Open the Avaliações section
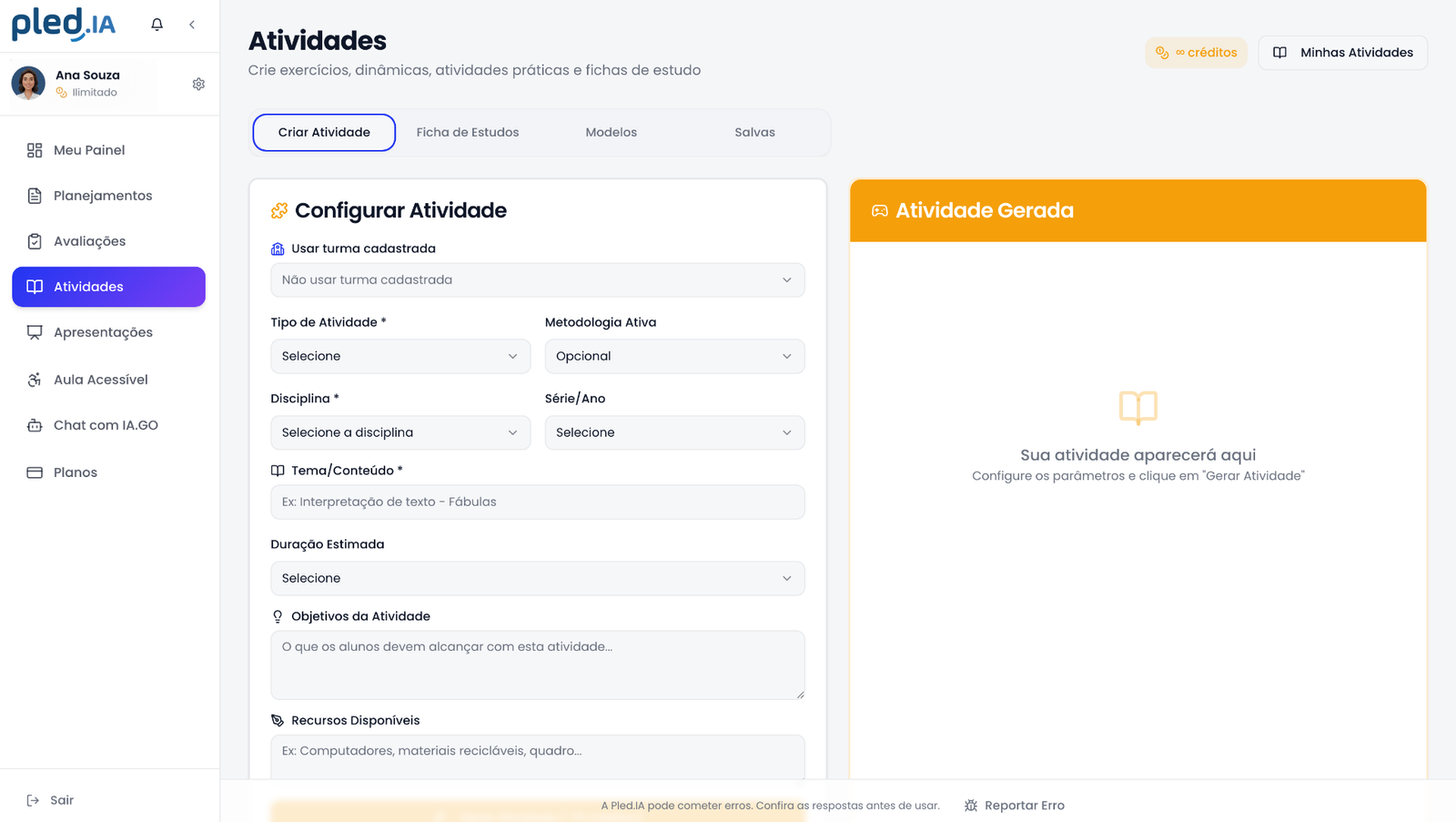 (x=89, y=241)
